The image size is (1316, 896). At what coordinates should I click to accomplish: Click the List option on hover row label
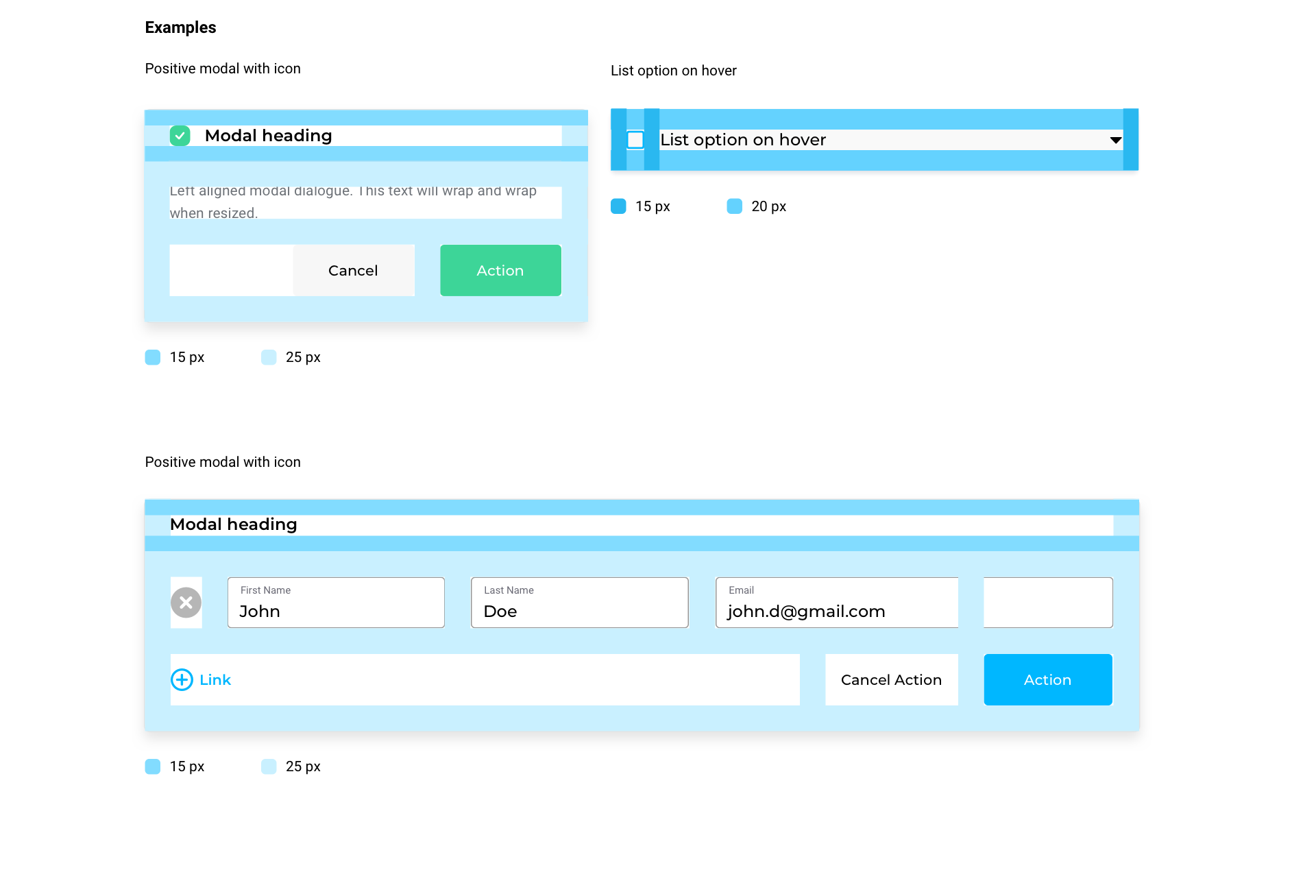coord(743,140)
